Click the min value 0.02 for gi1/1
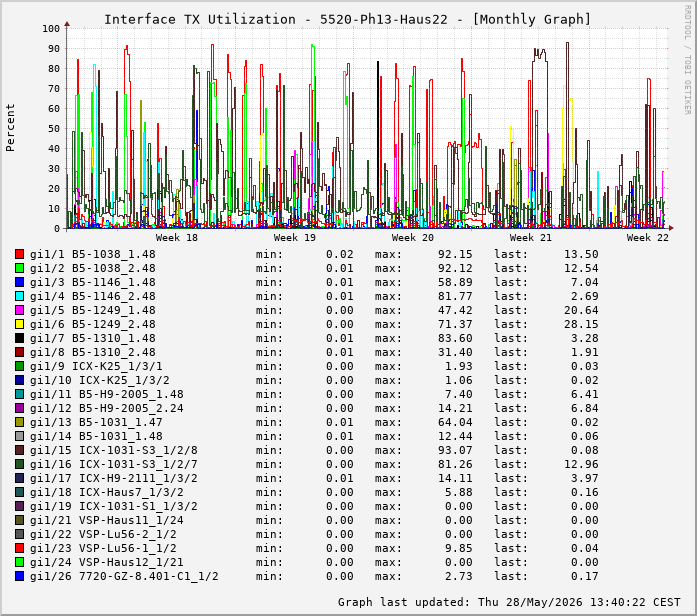This screenshot has height=616, width=697. tap(340, 254)
